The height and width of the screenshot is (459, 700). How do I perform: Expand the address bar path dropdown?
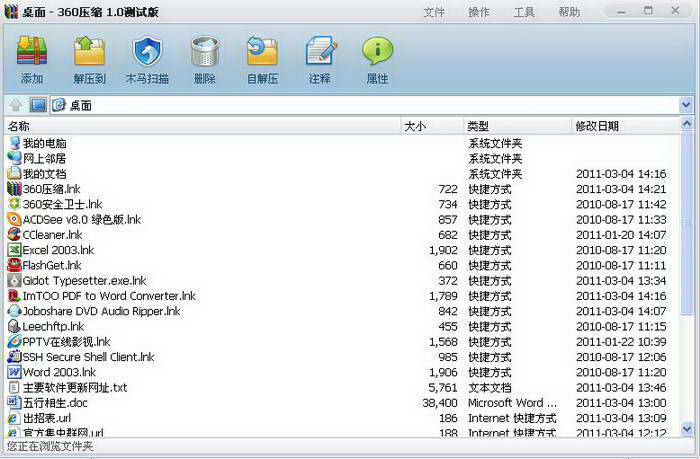(x=686, y=105)
